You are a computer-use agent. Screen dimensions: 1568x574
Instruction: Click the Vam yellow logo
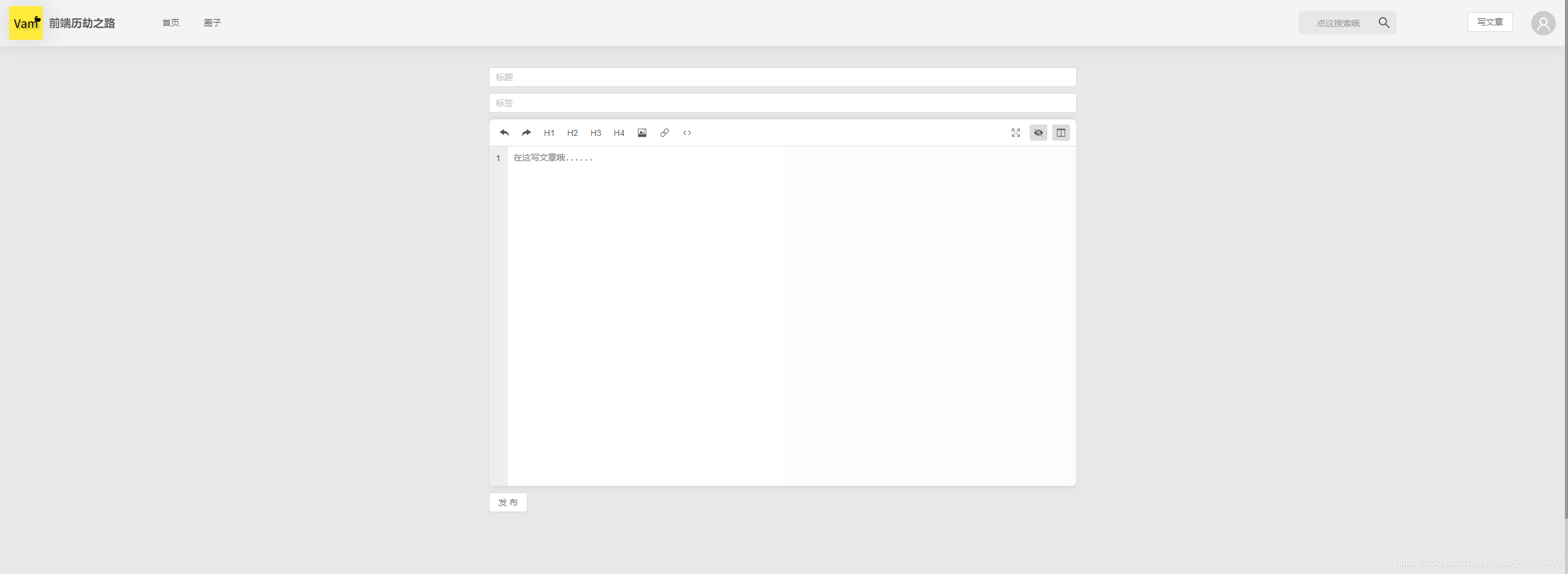coord(26,23)
